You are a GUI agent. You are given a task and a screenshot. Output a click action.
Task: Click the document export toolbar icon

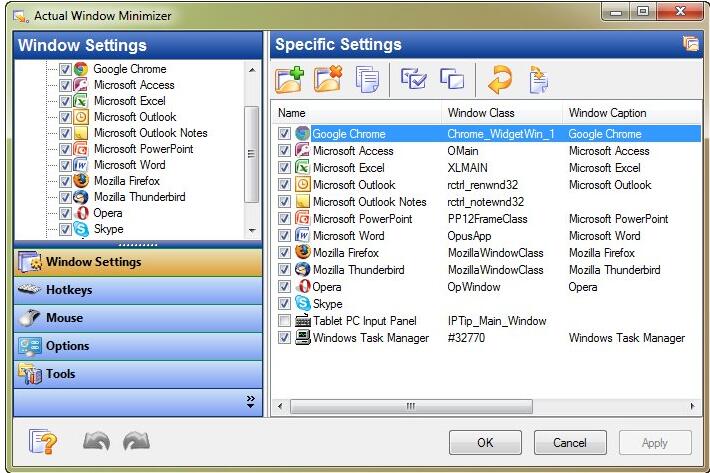pyautogui.click(x=538, y=80)
